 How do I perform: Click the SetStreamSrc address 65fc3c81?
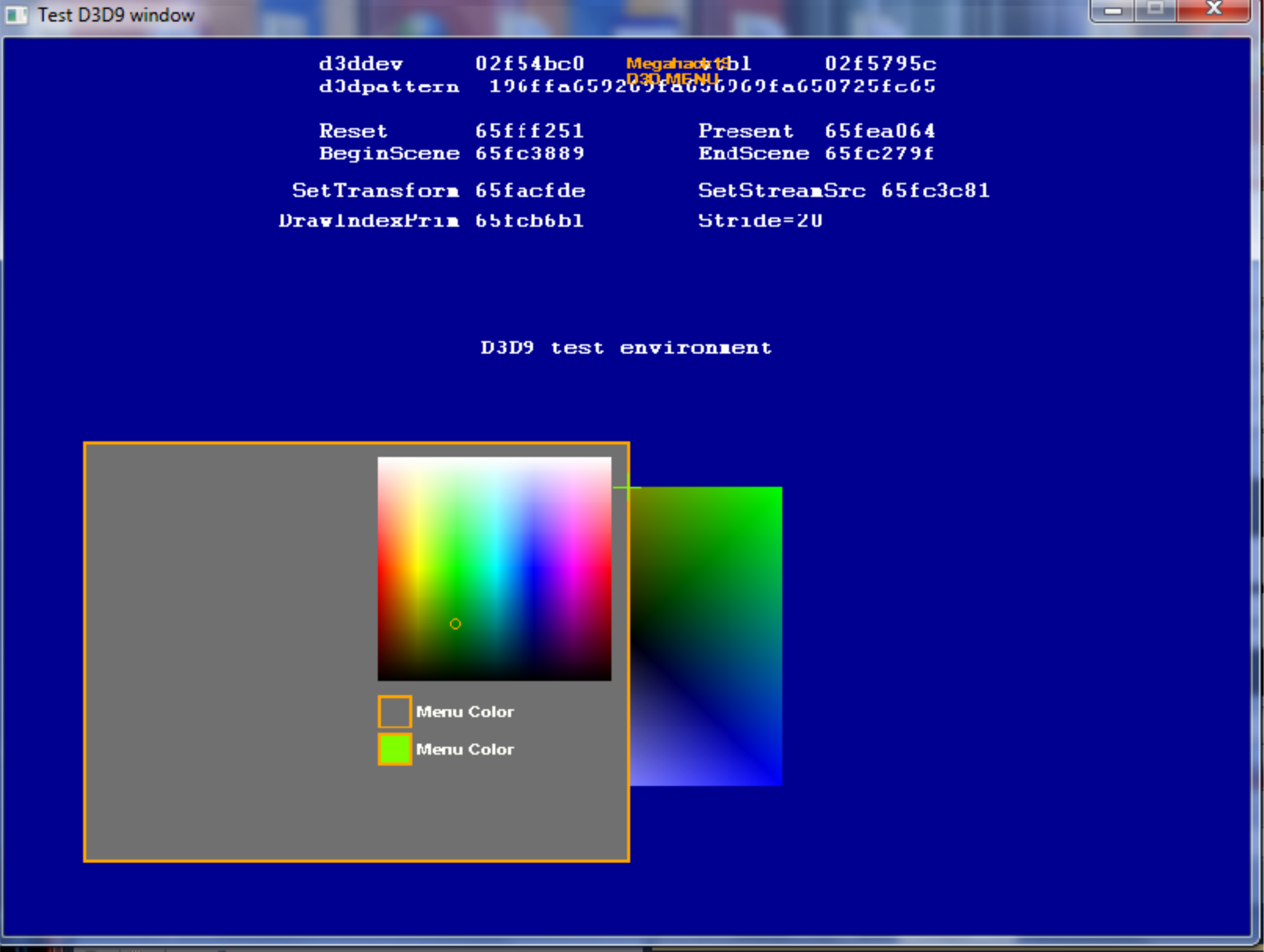click(936, 190)
